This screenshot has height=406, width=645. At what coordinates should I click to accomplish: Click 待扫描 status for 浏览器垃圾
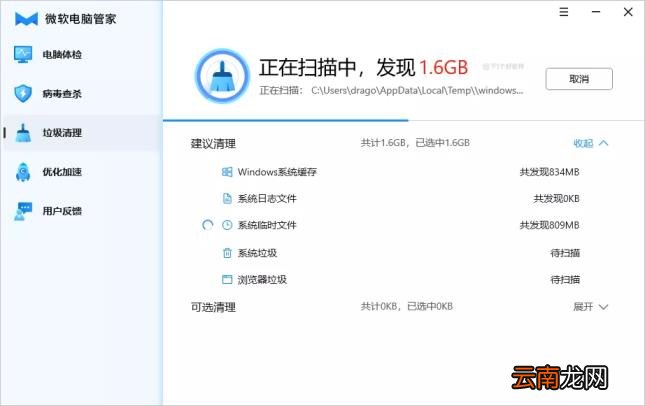point(565,280)
